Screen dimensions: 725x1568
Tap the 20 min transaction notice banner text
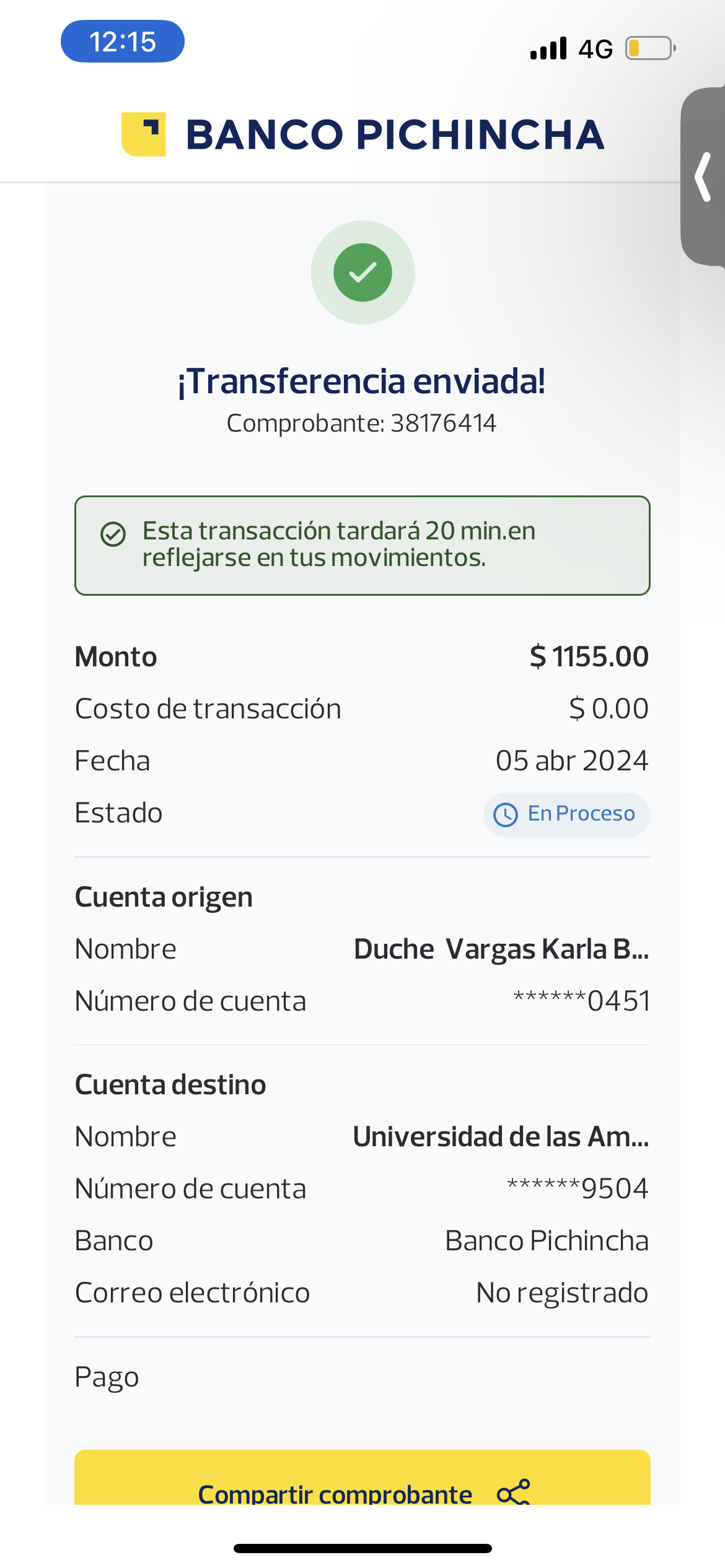[x=339, y=544]
